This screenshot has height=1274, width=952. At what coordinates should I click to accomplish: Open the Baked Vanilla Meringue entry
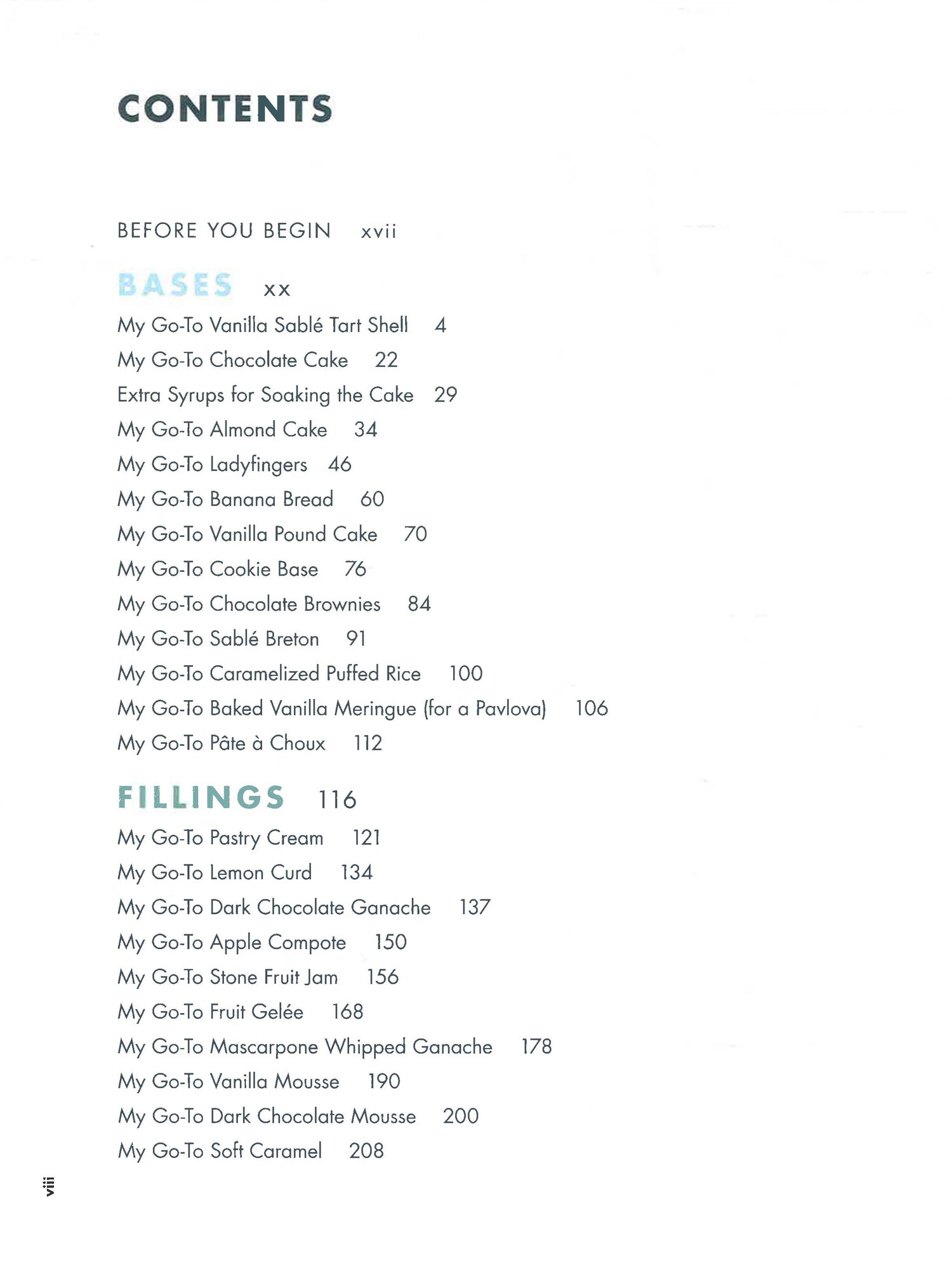(331, 708)
